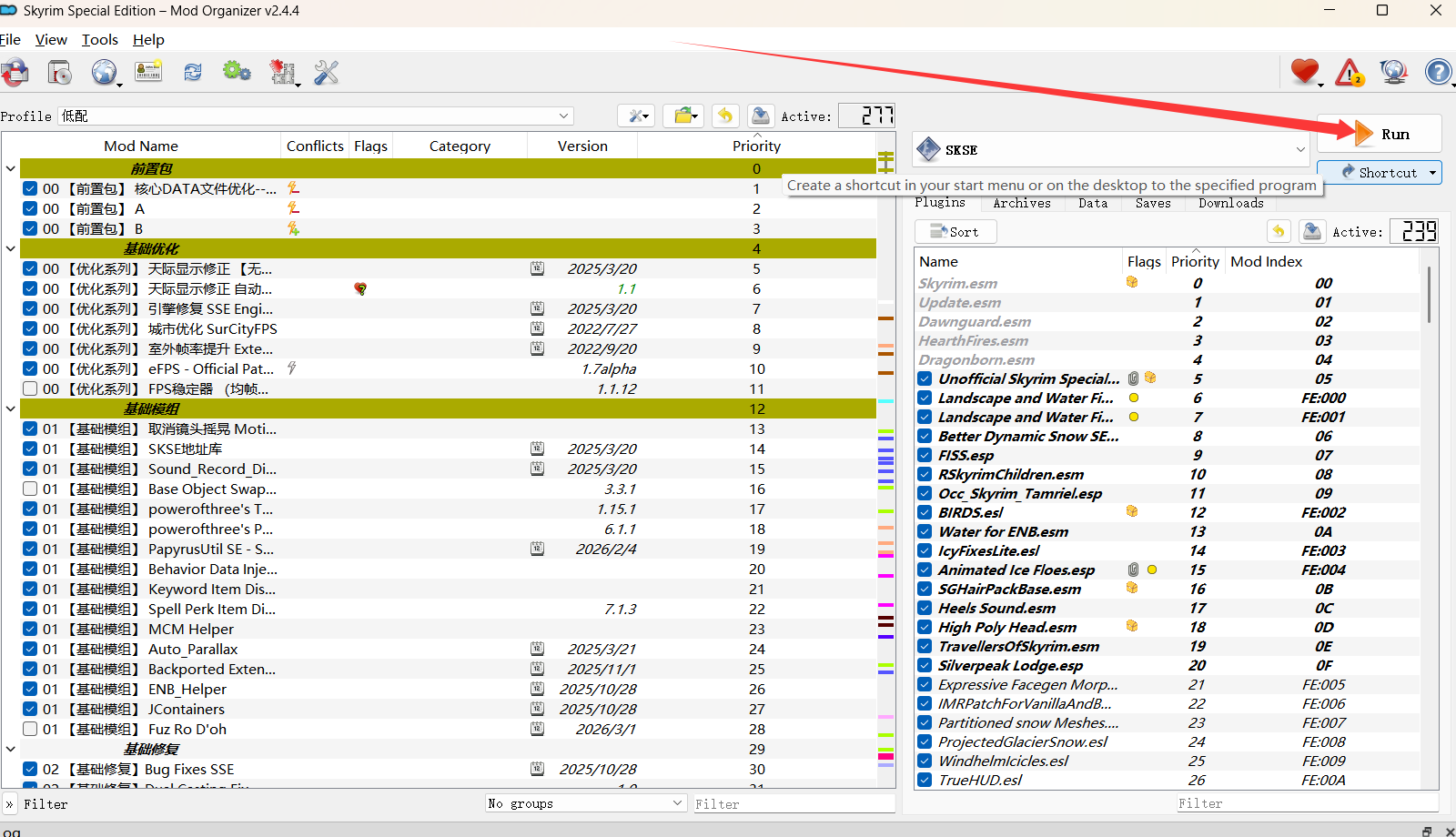Image resolution: width=1456 pixels, height=837 pixels.
Task: Collapse the 基础优化 separator group
Action: [x=11, y=249]
